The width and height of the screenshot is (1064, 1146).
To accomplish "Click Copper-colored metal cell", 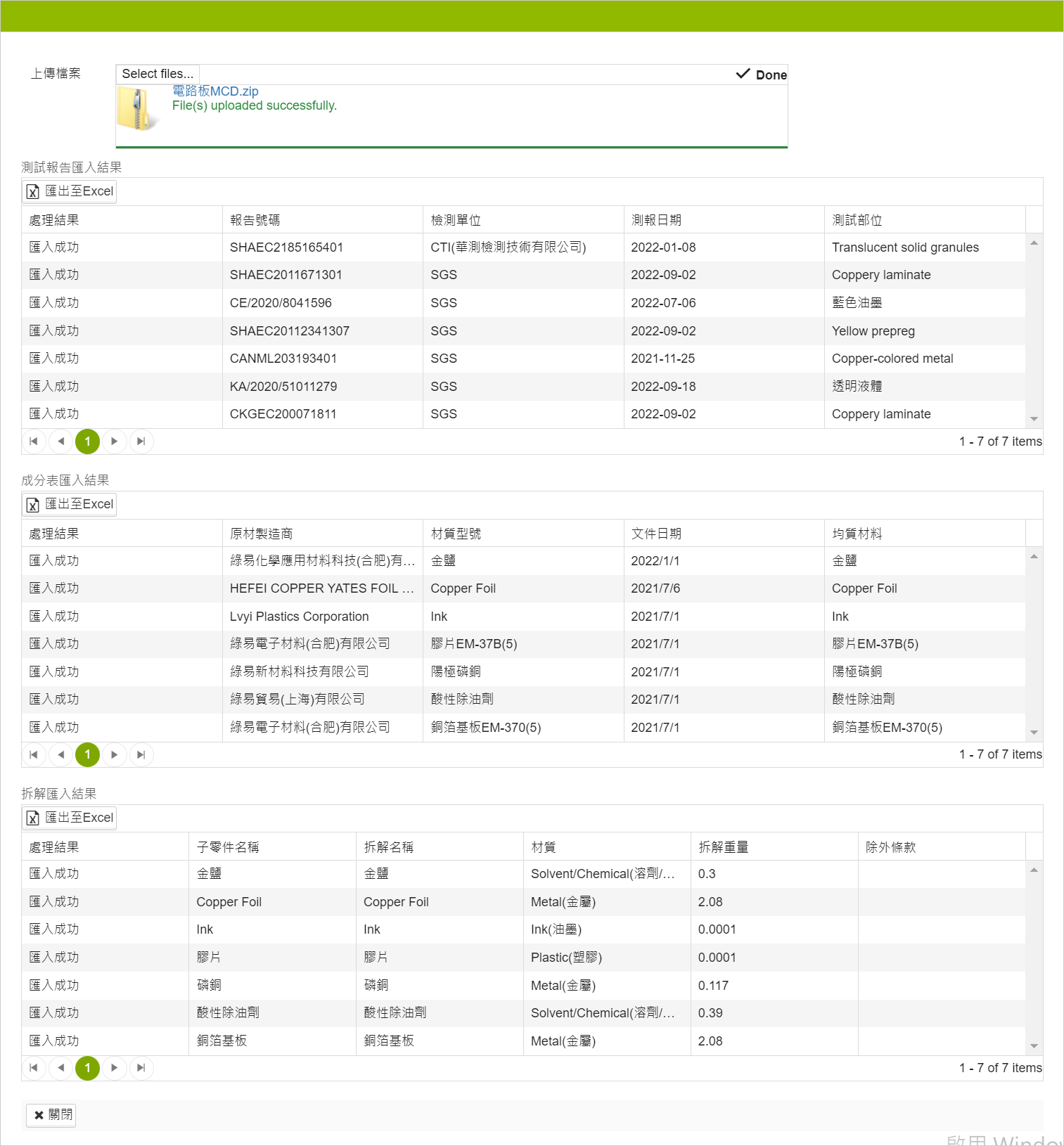I will pyautogui.click(x=925, y=359).
